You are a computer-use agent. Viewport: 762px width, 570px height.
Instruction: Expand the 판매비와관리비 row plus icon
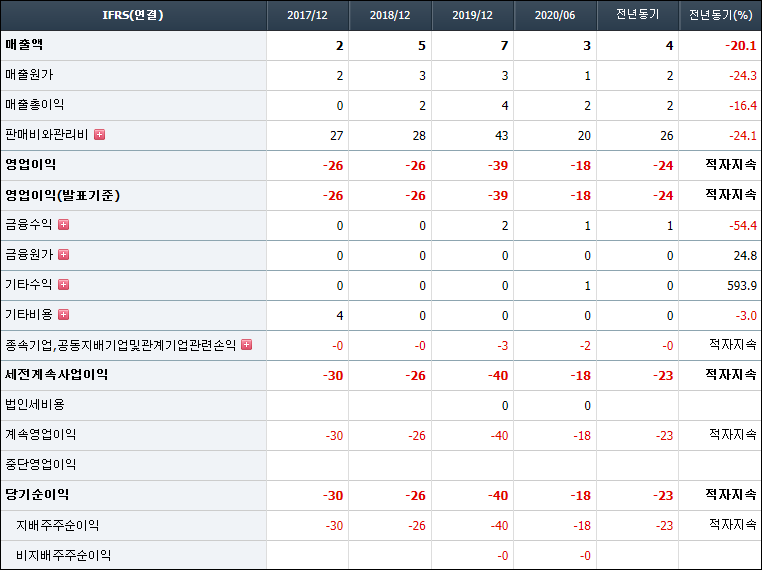tap(100, 135)
